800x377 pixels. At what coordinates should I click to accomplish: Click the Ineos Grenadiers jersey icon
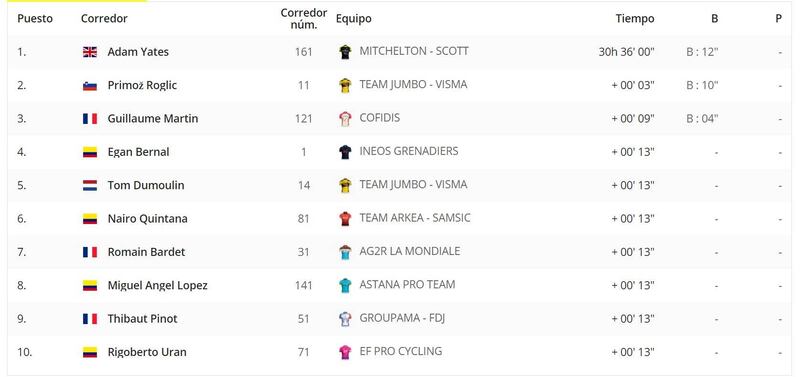[345, 152]
